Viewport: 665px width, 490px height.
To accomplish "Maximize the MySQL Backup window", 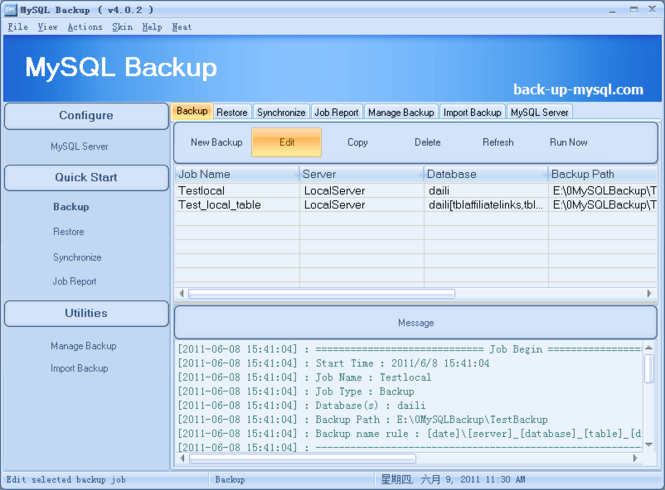I will point(634,9).
